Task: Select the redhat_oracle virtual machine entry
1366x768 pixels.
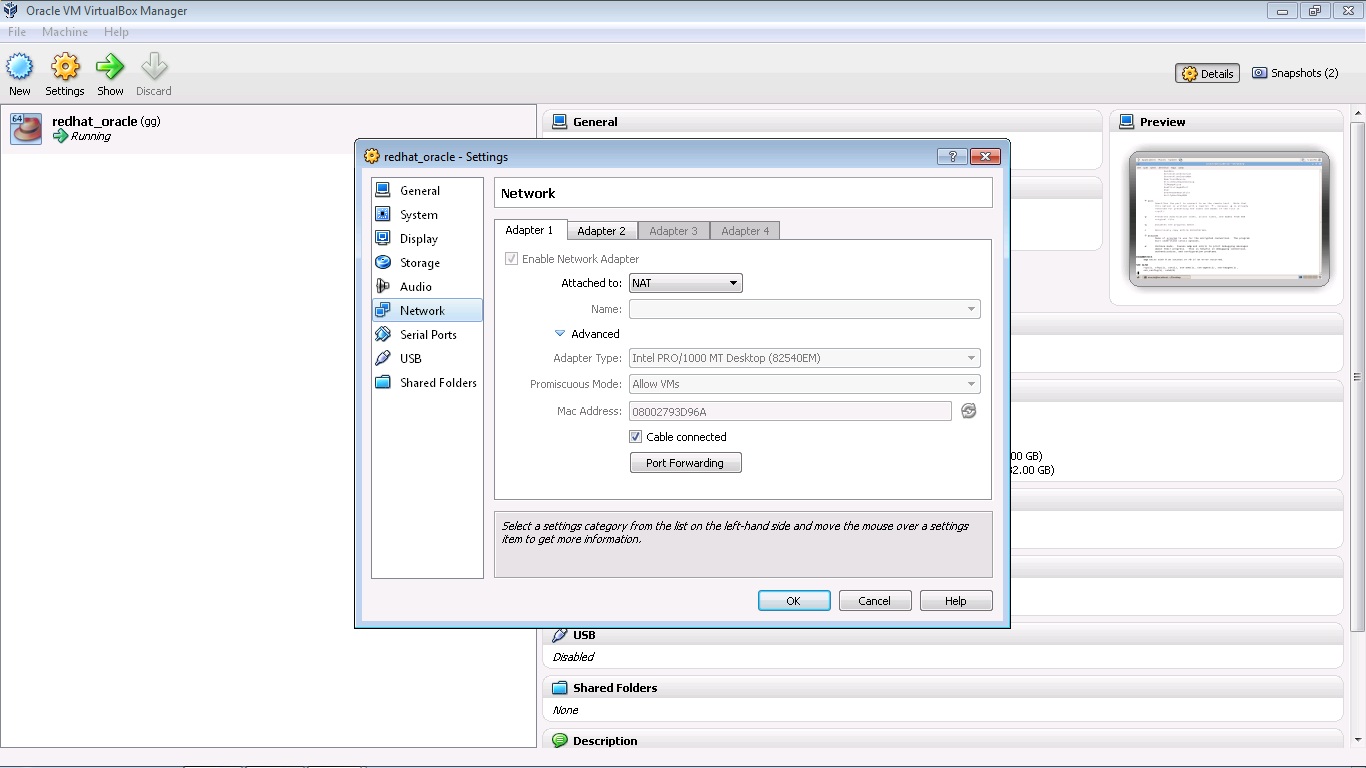Action: click(268, 129)
